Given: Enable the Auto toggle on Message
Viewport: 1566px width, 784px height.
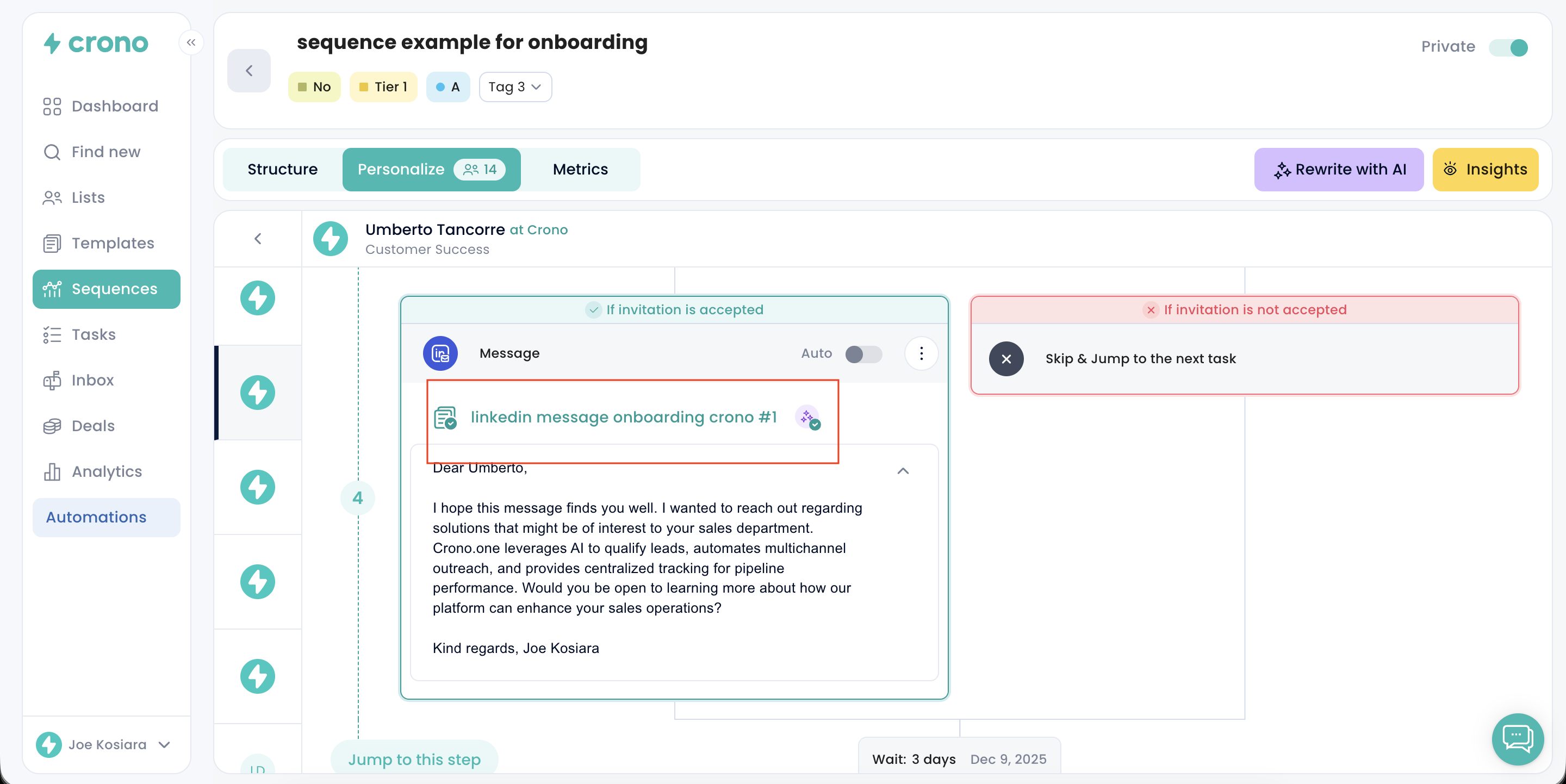Looking at the screenshot, I should (863, 354).
